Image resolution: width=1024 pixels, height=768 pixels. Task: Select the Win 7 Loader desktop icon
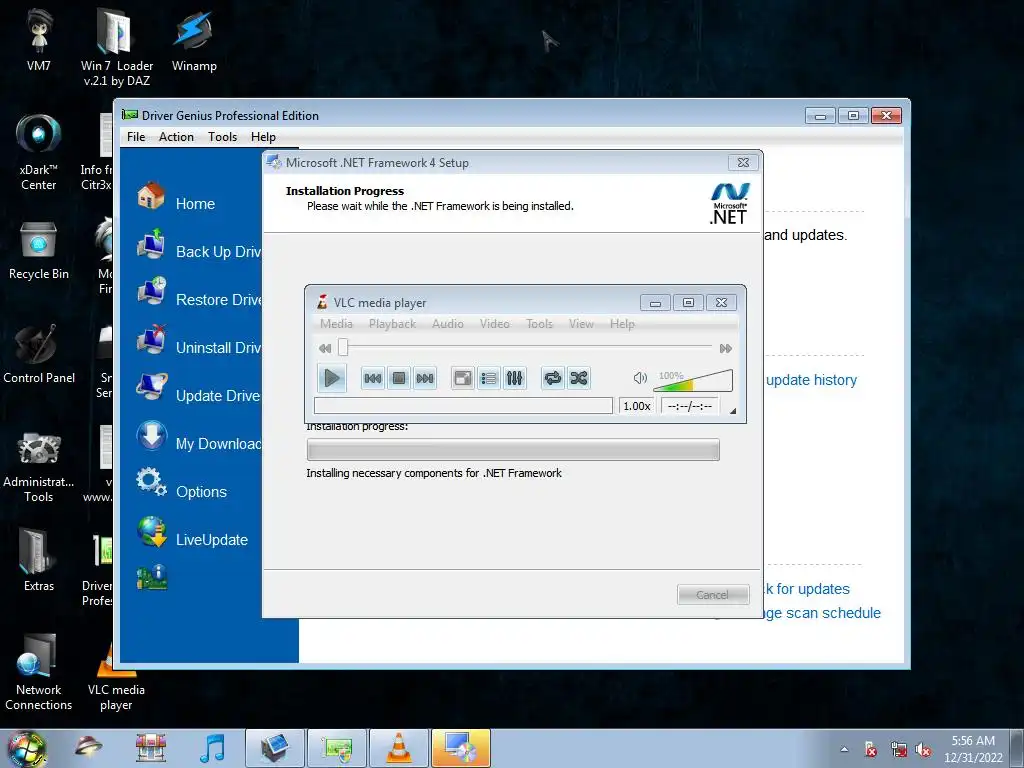[x=117, y=47]
